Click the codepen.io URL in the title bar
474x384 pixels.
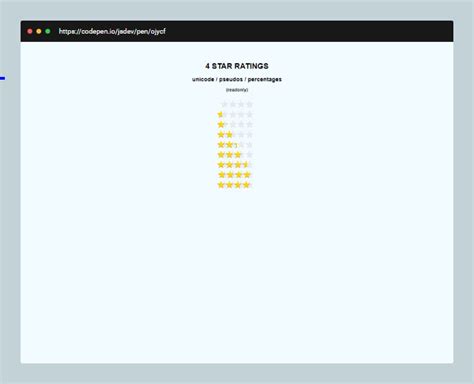coord(112,31)
